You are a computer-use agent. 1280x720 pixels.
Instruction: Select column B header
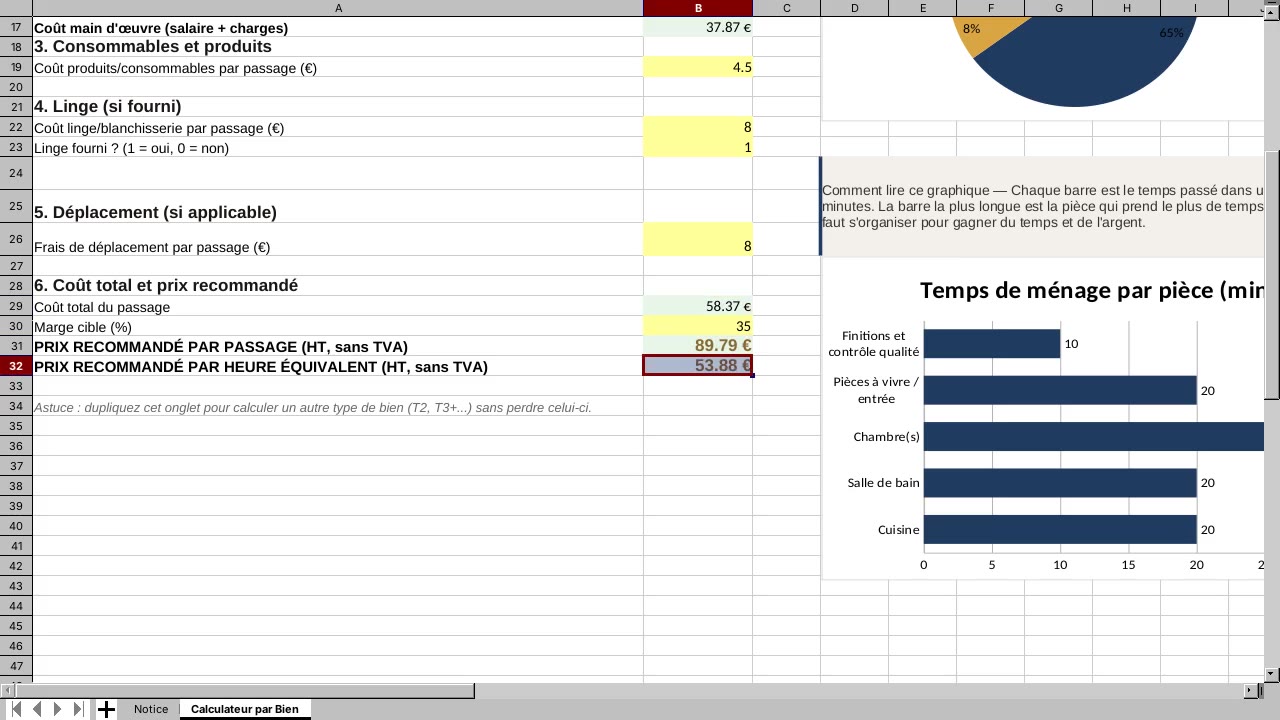tap(698, 8)
